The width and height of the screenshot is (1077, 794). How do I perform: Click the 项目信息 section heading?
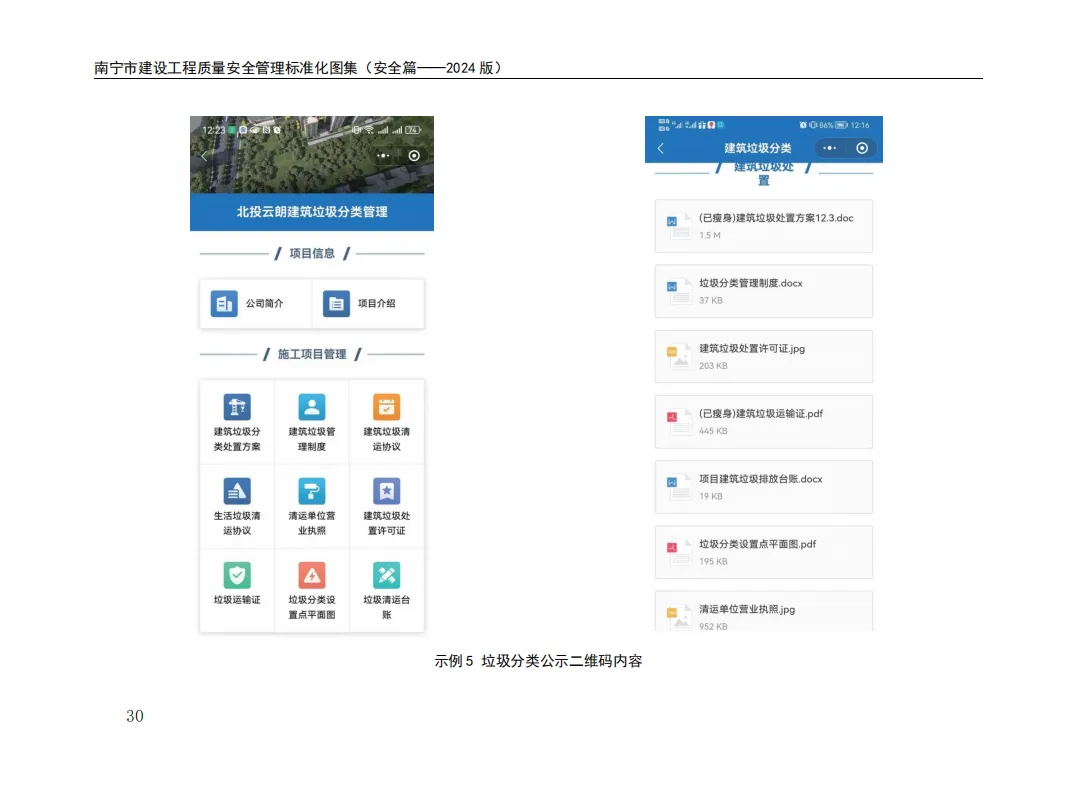(312, 253)
